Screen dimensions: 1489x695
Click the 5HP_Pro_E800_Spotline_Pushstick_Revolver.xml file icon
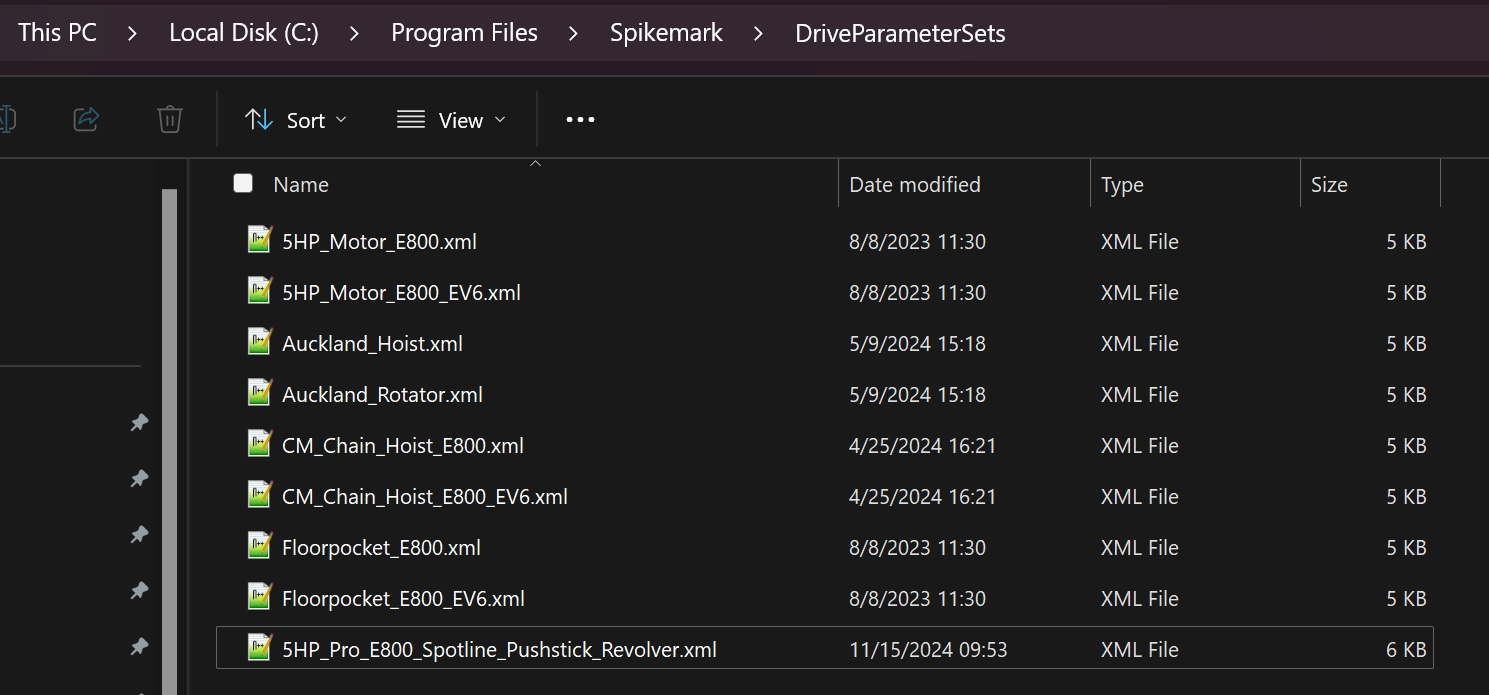pyautogui.click(x=260, y=649)
